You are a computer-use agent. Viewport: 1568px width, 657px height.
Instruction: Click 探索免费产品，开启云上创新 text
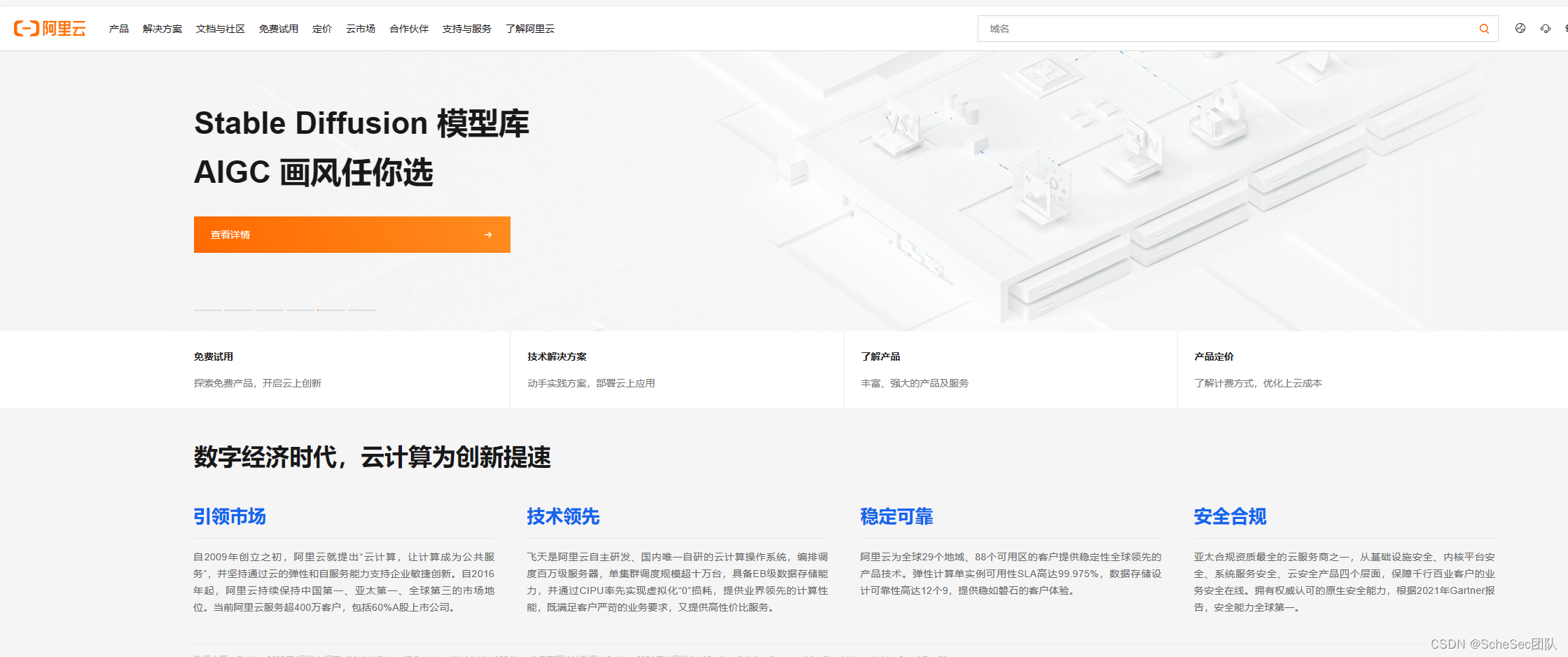pos(258,383)
